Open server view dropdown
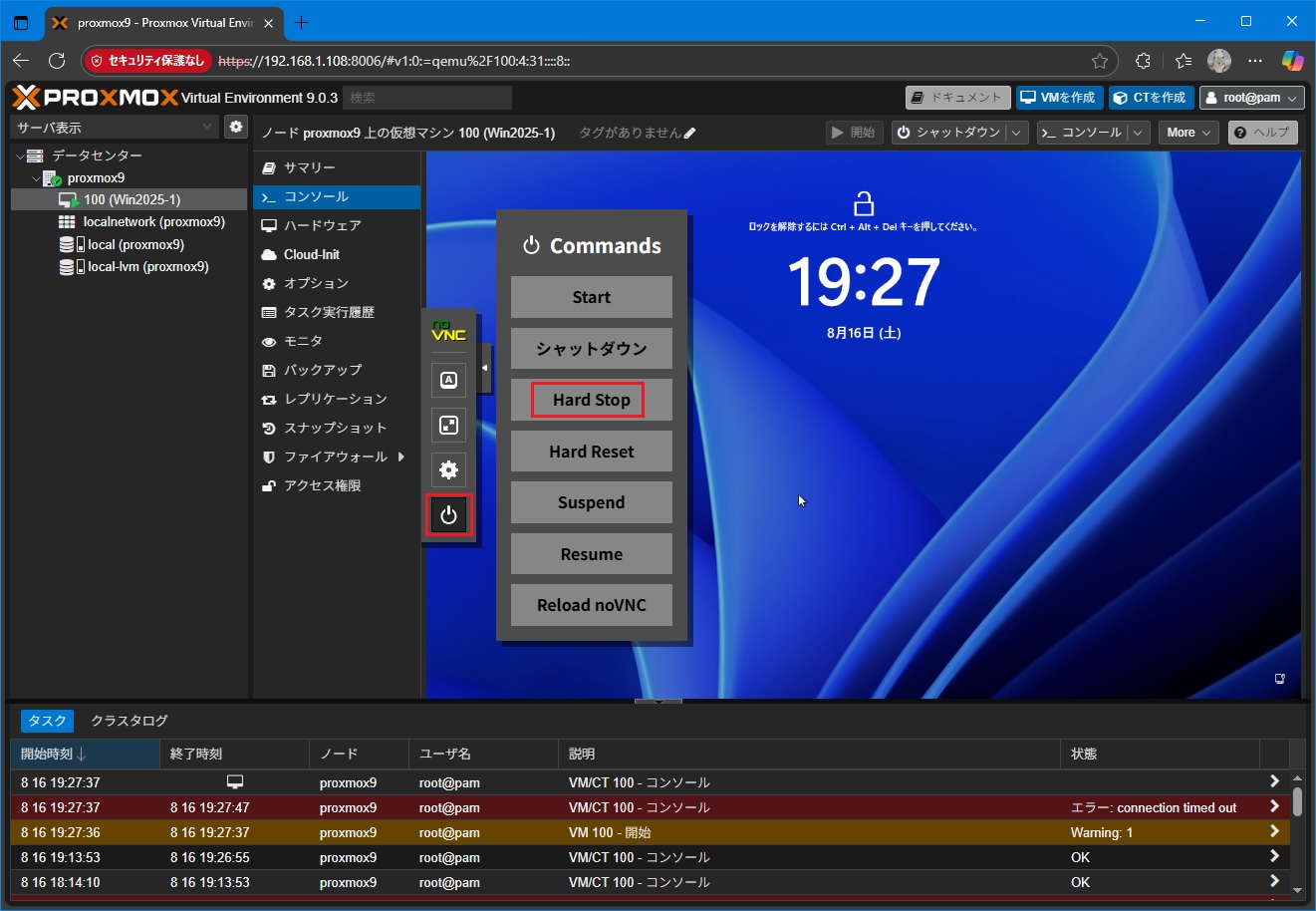Viewport: 1316px width, 911px height. 207,127
